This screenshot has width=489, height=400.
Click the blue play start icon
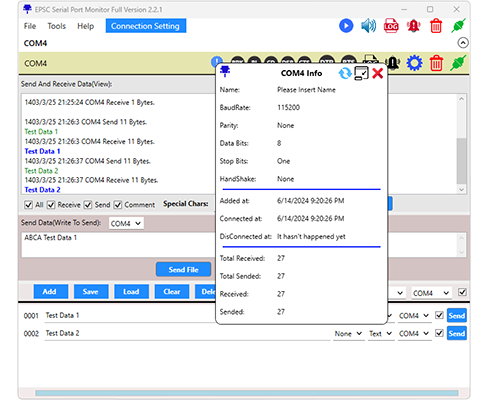coord(346,26)
